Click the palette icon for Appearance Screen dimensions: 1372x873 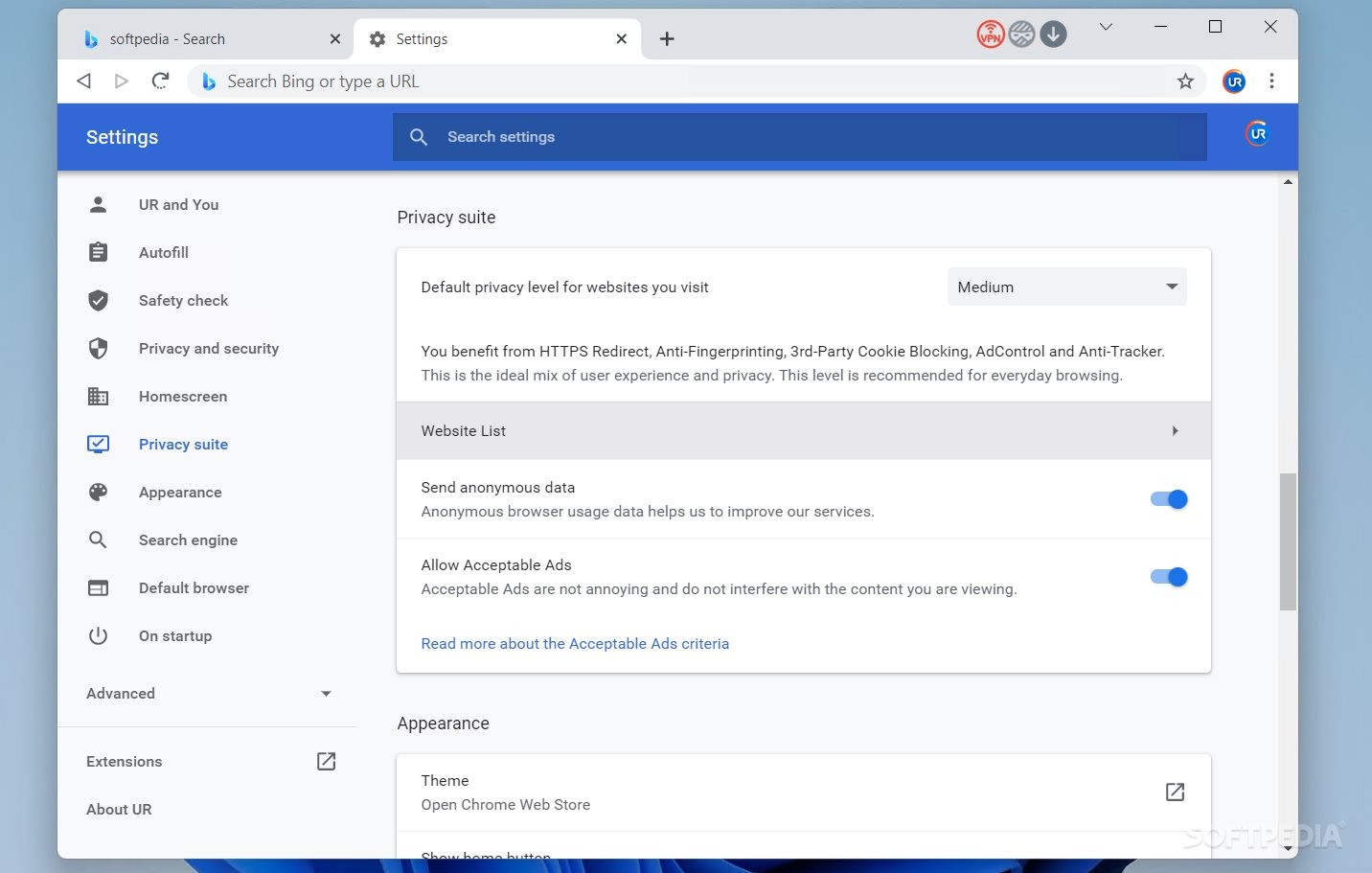pos(98,492)
